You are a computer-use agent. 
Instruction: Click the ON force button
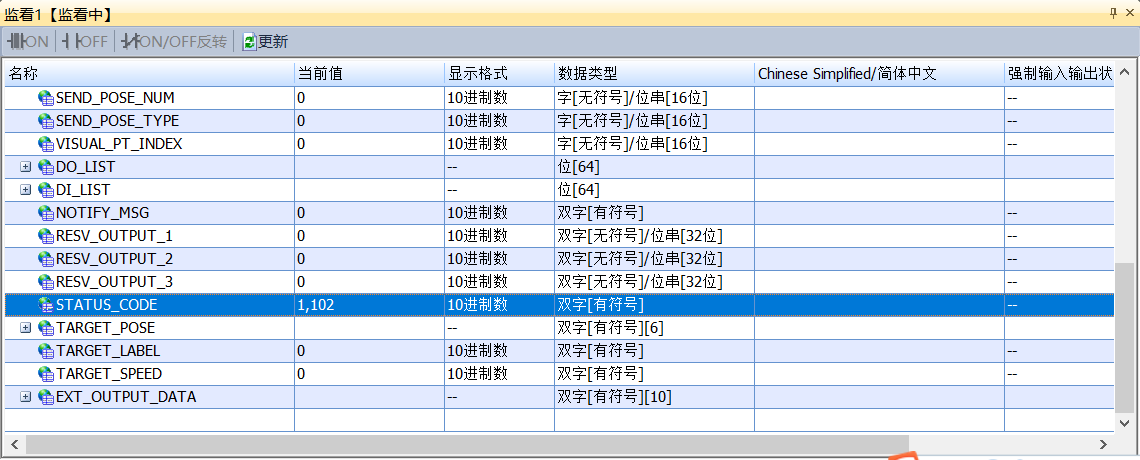pos(28,41)
